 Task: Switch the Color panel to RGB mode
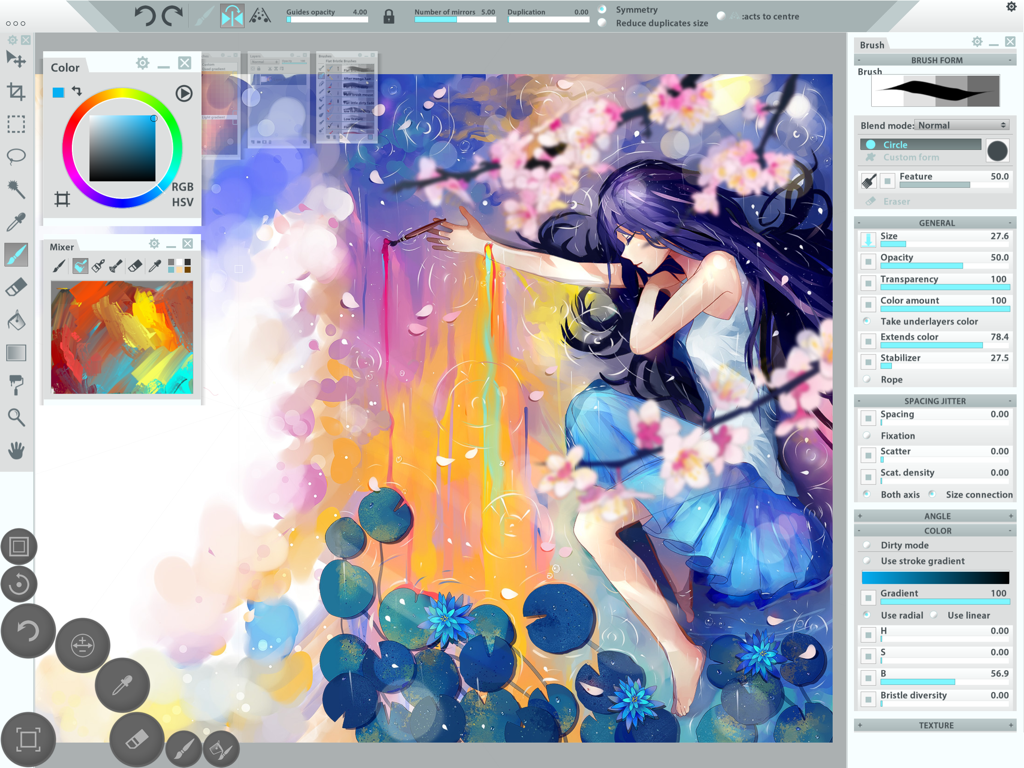tap(182, 186)
